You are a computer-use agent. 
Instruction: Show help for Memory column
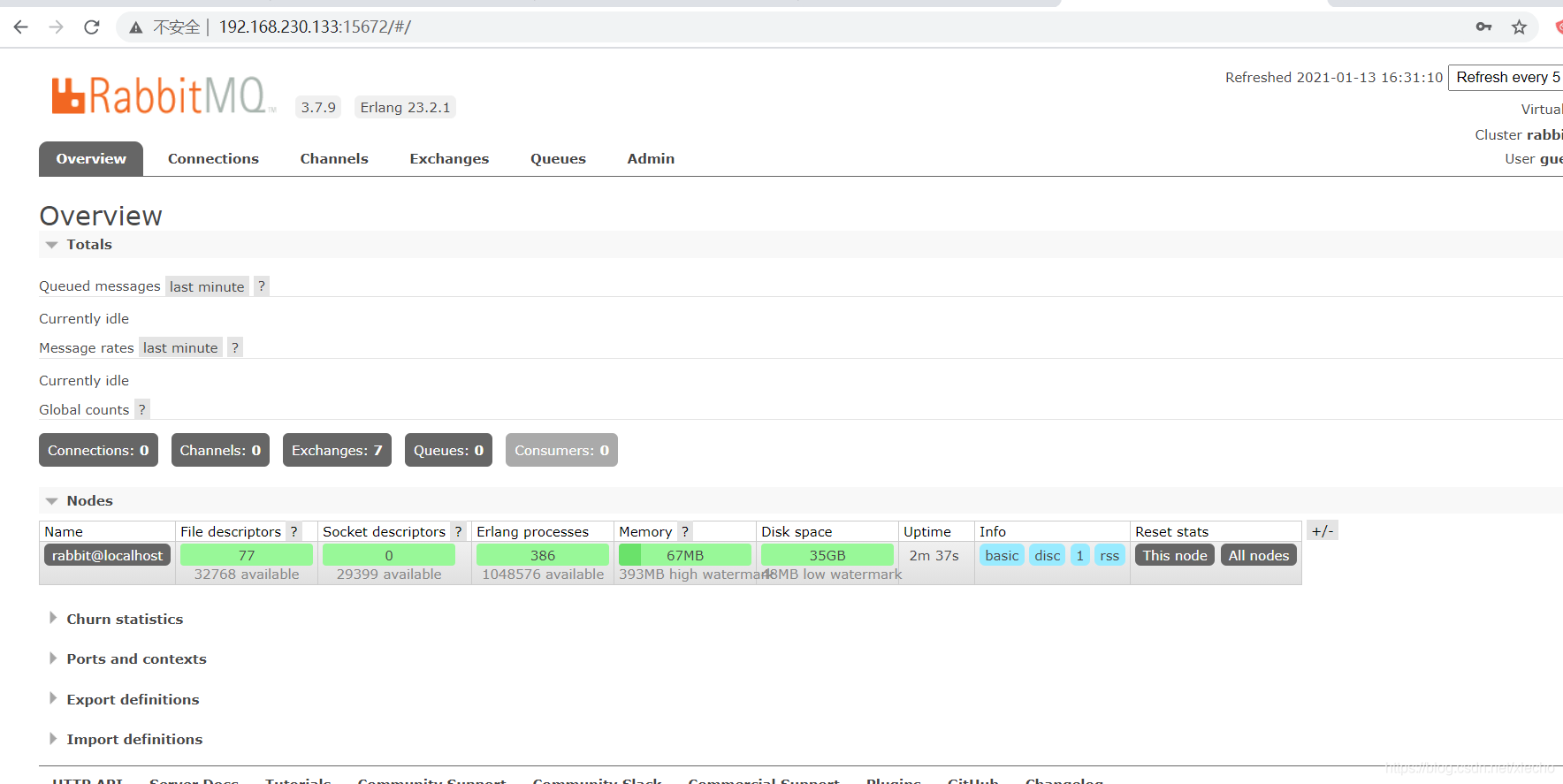pyautogui.click(x=685, y=531)
